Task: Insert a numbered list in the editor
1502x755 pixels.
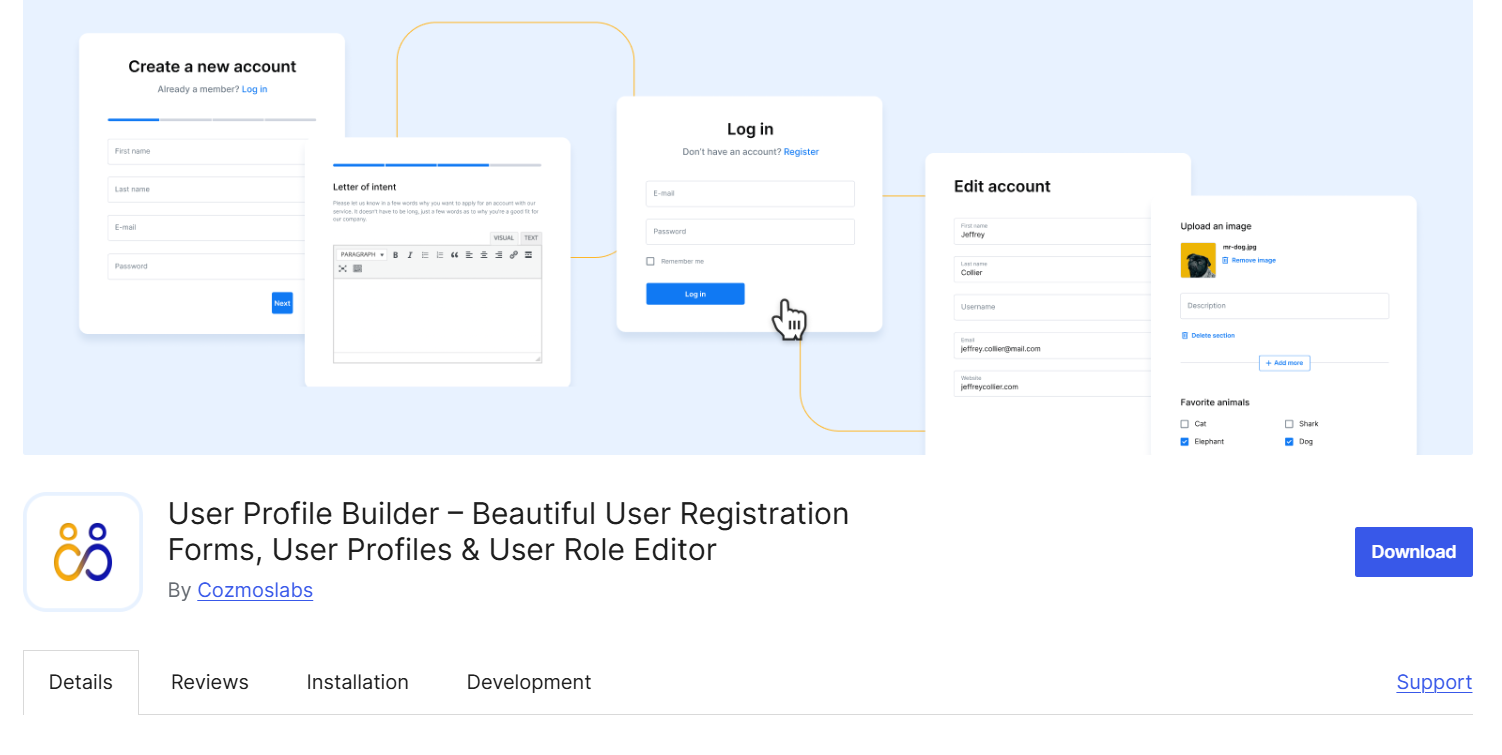Action: point(441,255)
